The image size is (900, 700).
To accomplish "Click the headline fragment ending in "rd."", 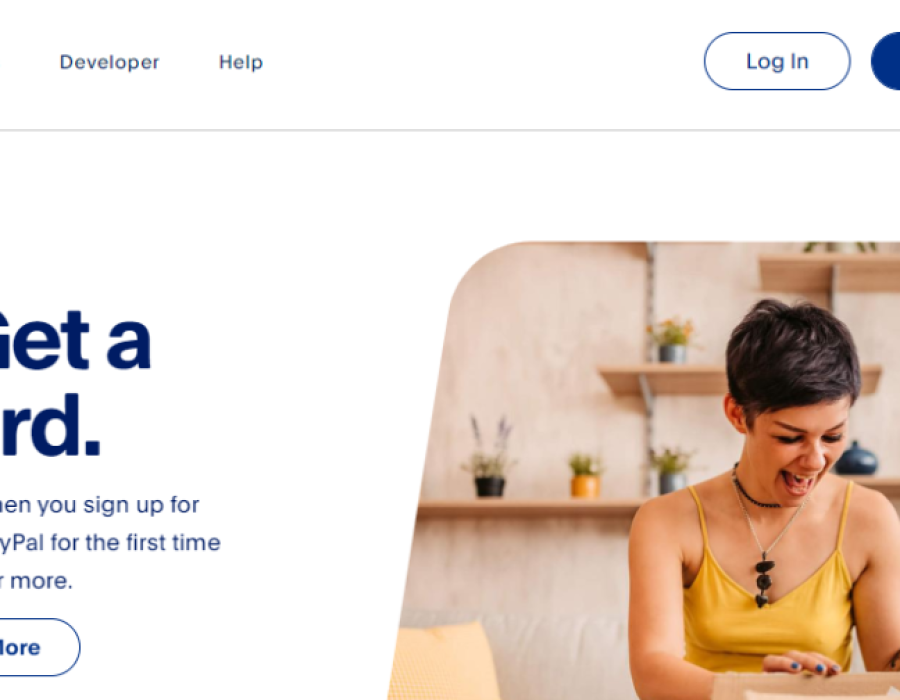I will tap(50, 426).
